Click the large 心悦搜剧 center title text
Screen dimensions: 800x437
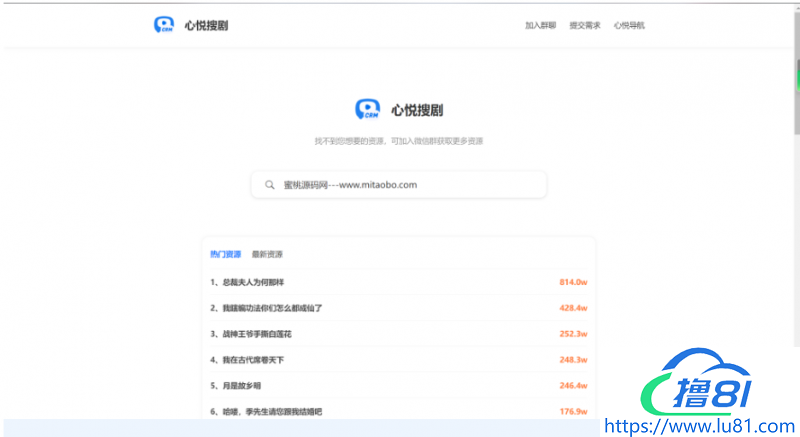(417, 110)
